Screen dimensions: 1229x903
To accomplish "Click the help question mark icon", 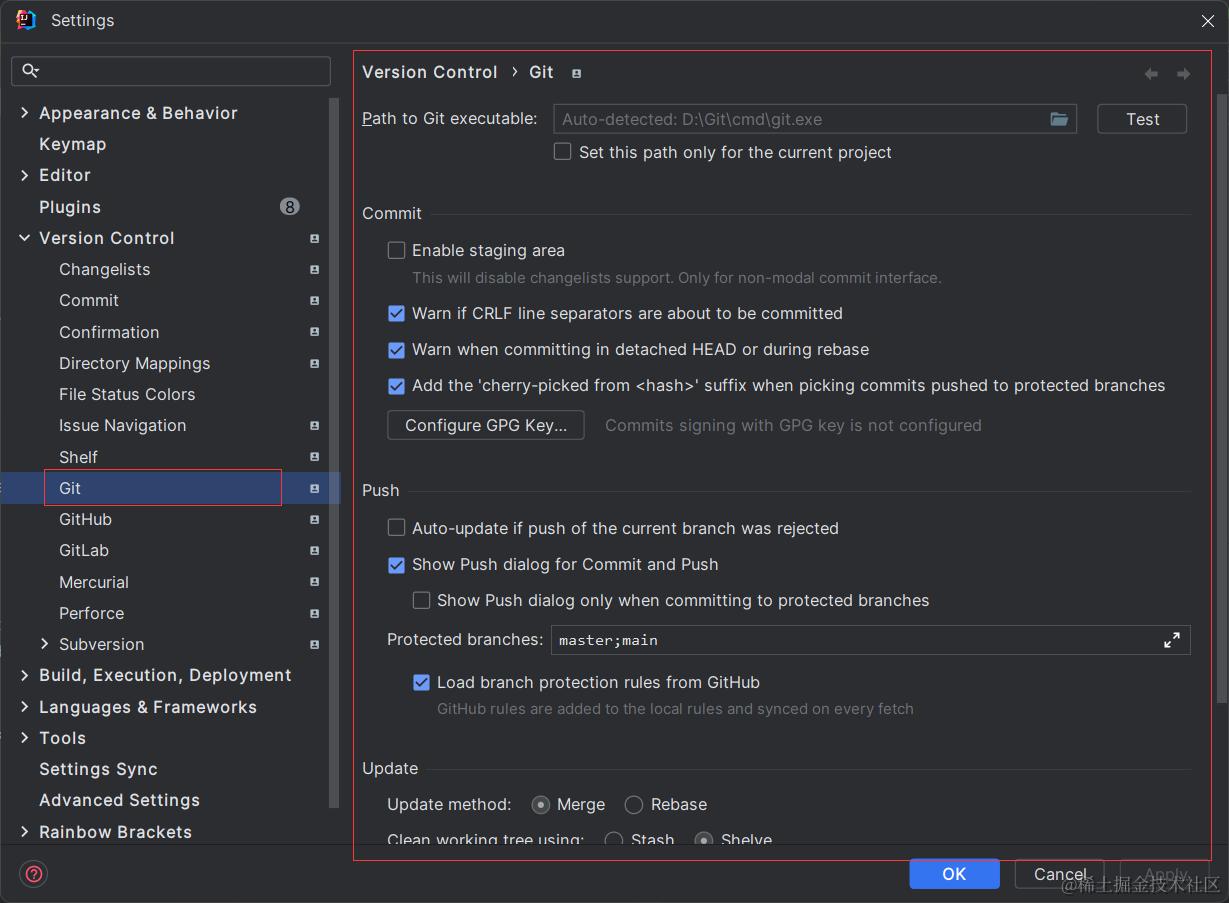I will 34,873.
